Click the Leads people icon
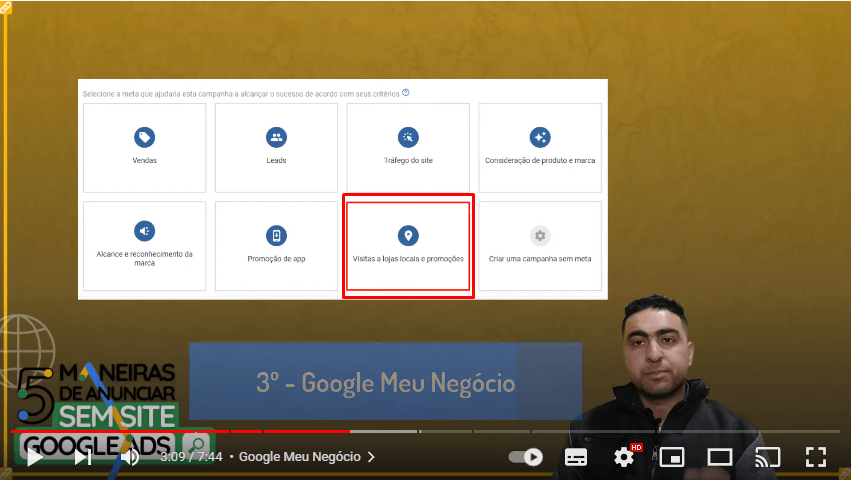Image resolution: width=851 pixels, height=480 pixels. pos(276,137)
